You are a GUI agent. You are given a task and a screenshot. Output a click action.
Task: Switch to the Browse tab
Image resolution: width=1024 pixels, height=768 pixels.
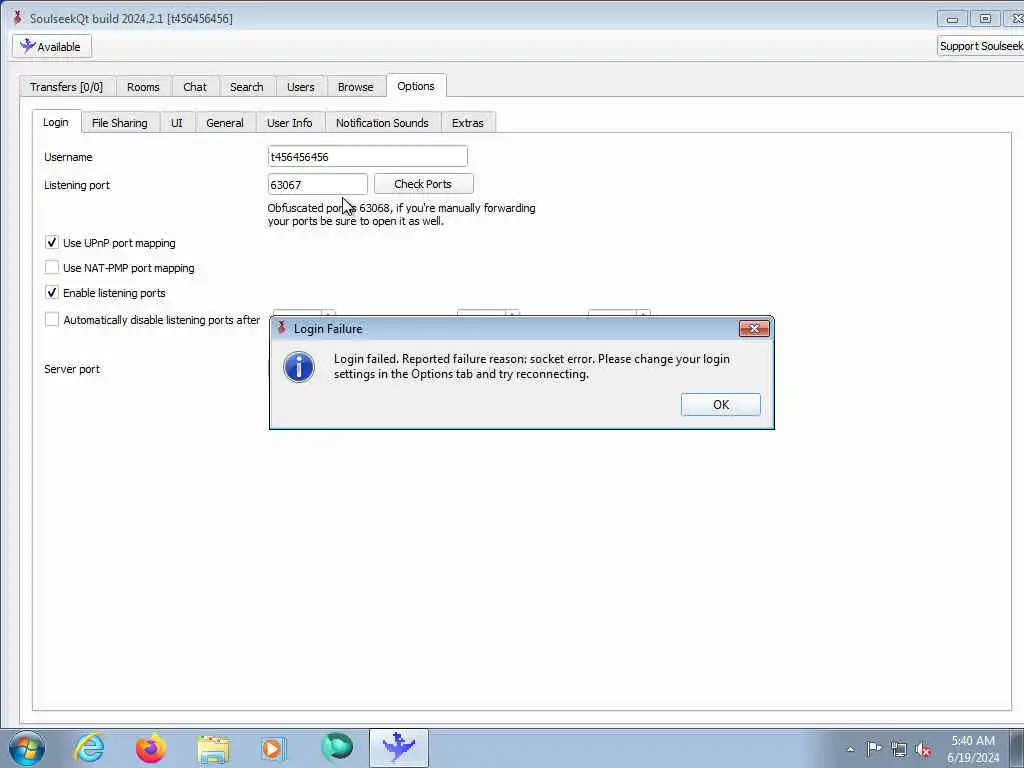355,87
